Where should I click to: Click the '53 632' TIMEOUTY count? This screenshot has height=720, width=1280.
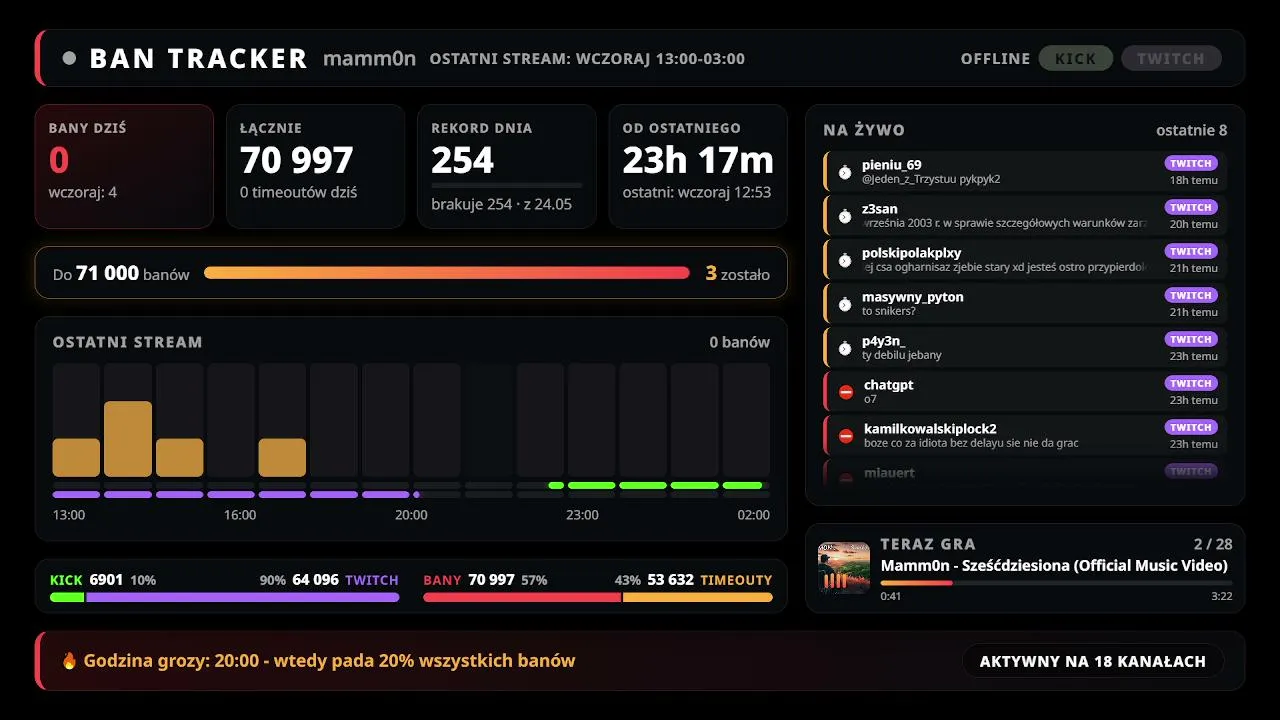tap(671, 580)
